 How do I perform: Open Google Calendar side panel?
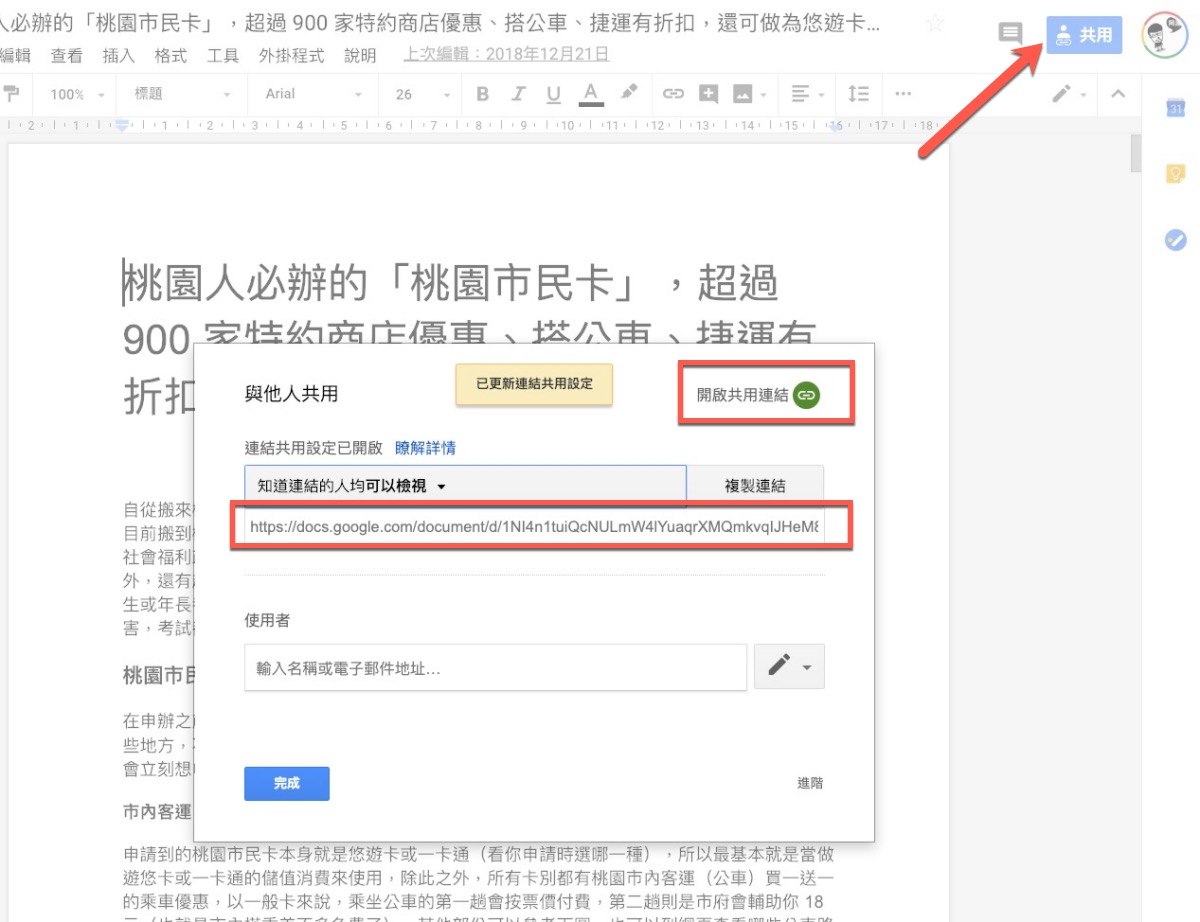point(1176,108)
